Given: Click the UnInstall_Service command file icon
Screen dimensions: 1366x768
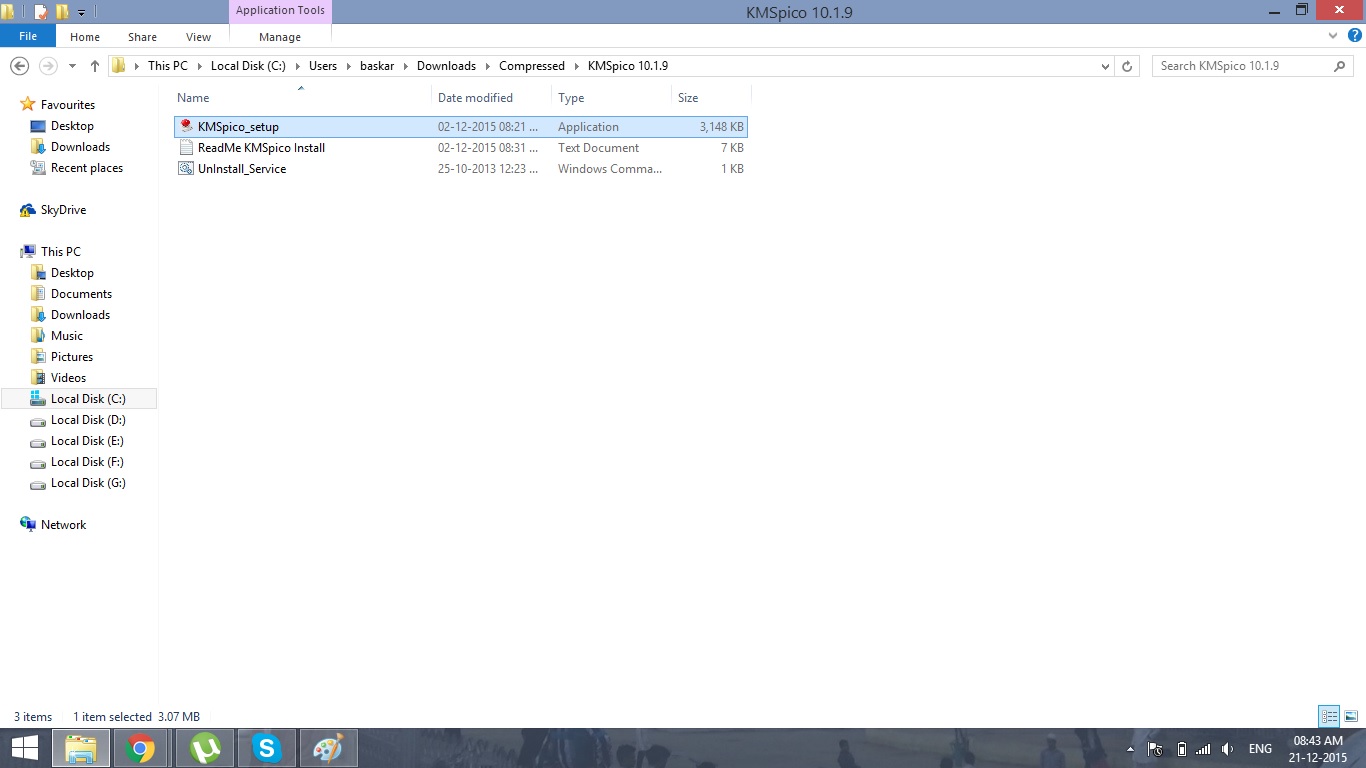Looking at the screenshot, I should click(186, 169).
